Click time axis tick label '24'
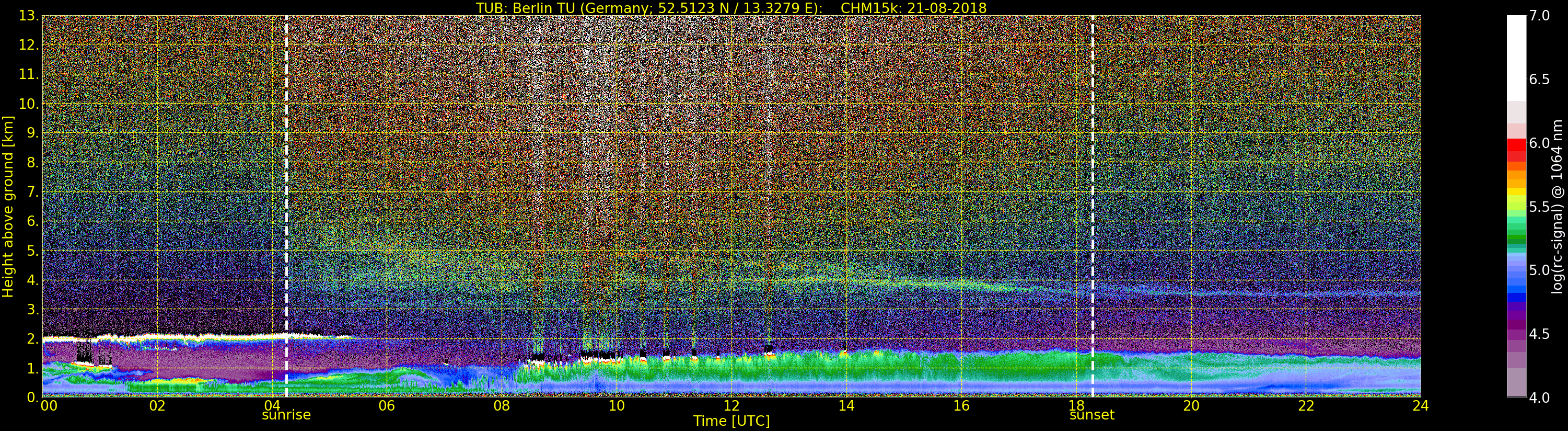Image resolution: width=1568 pixels, height=431 pixels. point(1421,405)
